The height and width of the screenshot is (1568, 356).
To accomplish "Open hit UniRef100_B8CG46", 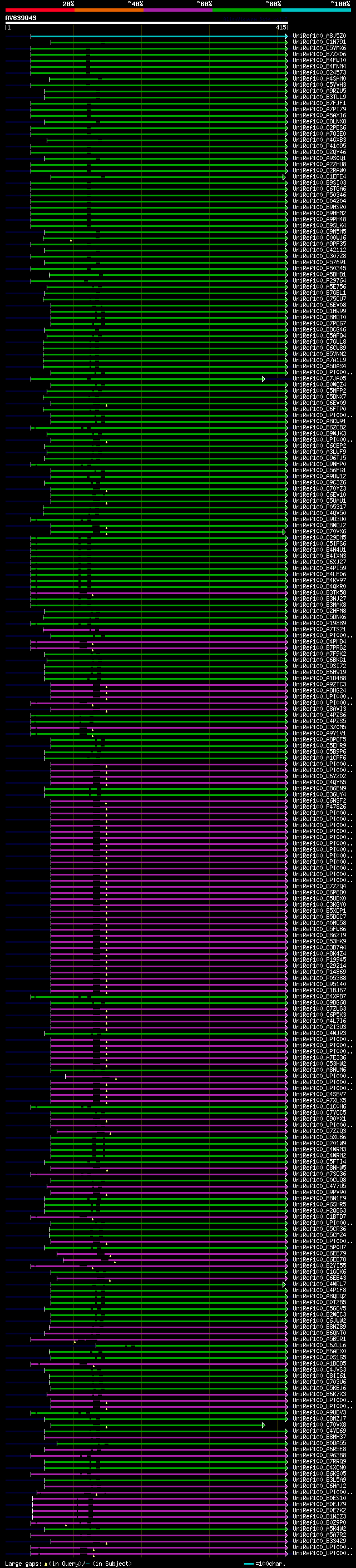I will pos(319,329).
